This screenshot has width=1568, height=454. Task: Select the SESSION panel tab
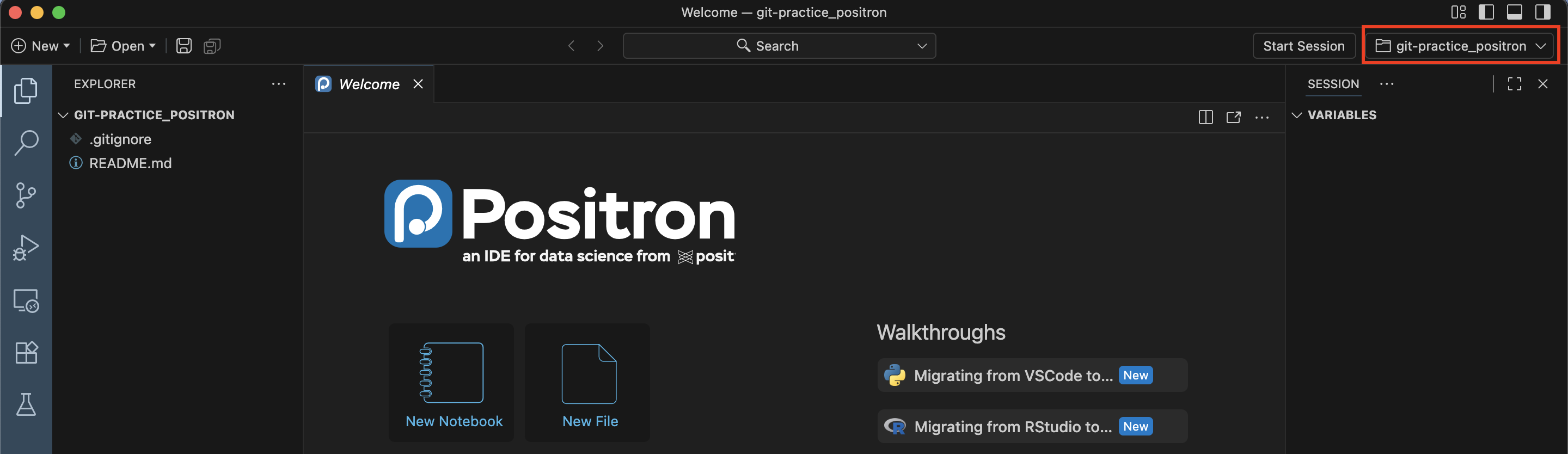pos(1333,84)
